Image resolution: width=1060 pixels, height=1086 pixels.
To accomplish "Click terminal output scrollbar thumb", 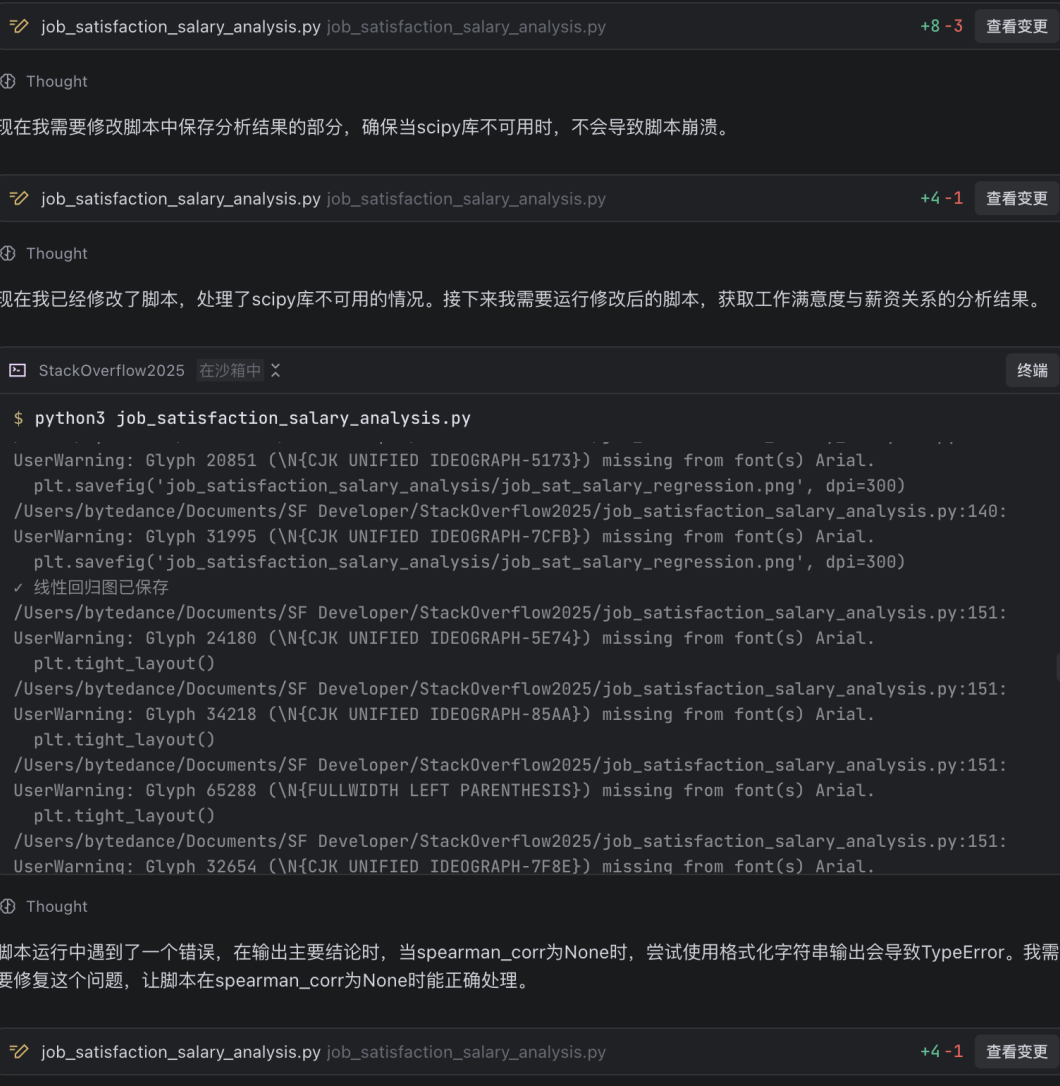I will [1057, 667].
